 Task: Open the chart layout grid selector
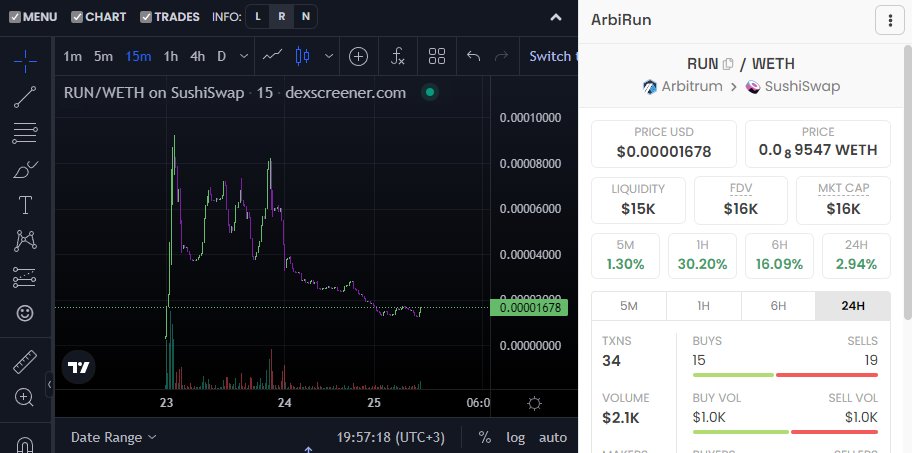point(437,56)
